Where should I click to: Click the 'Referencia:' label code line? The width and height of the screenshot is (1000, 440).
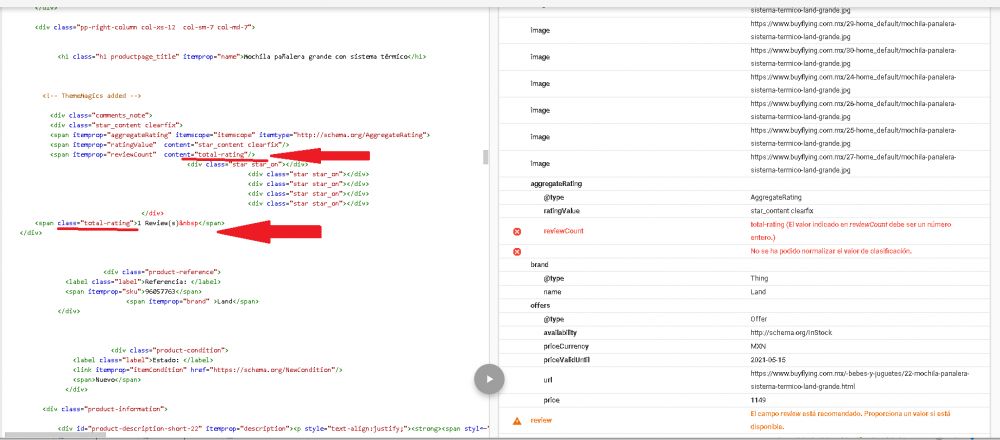coord(143,282)
